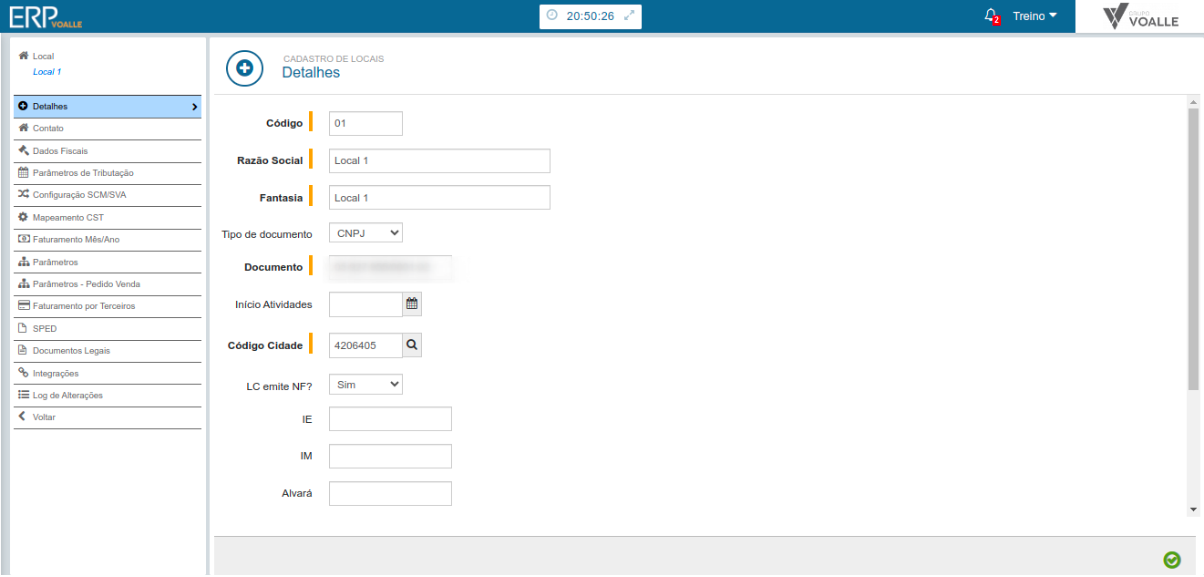
Task: Open the notifications bell icon
Action: (991, 16)
